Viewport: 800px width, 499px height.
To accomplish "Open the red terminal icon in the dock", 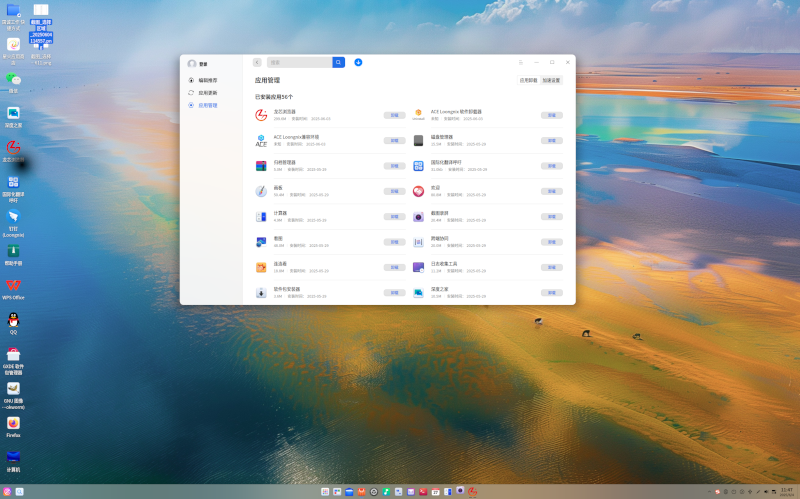I will coord(423,492).
